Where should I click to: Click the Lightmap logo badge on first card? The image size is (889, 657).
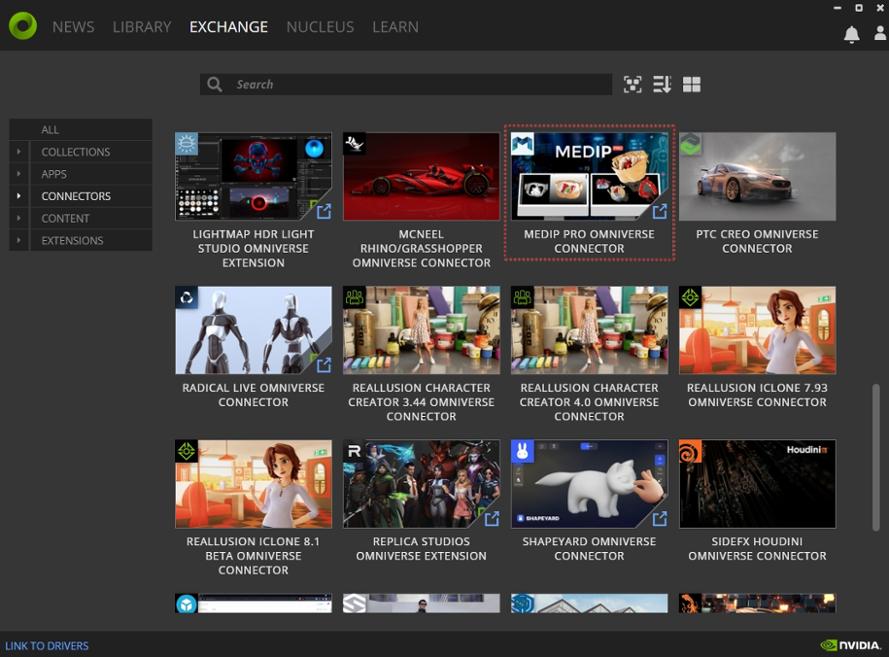point(187,144)
